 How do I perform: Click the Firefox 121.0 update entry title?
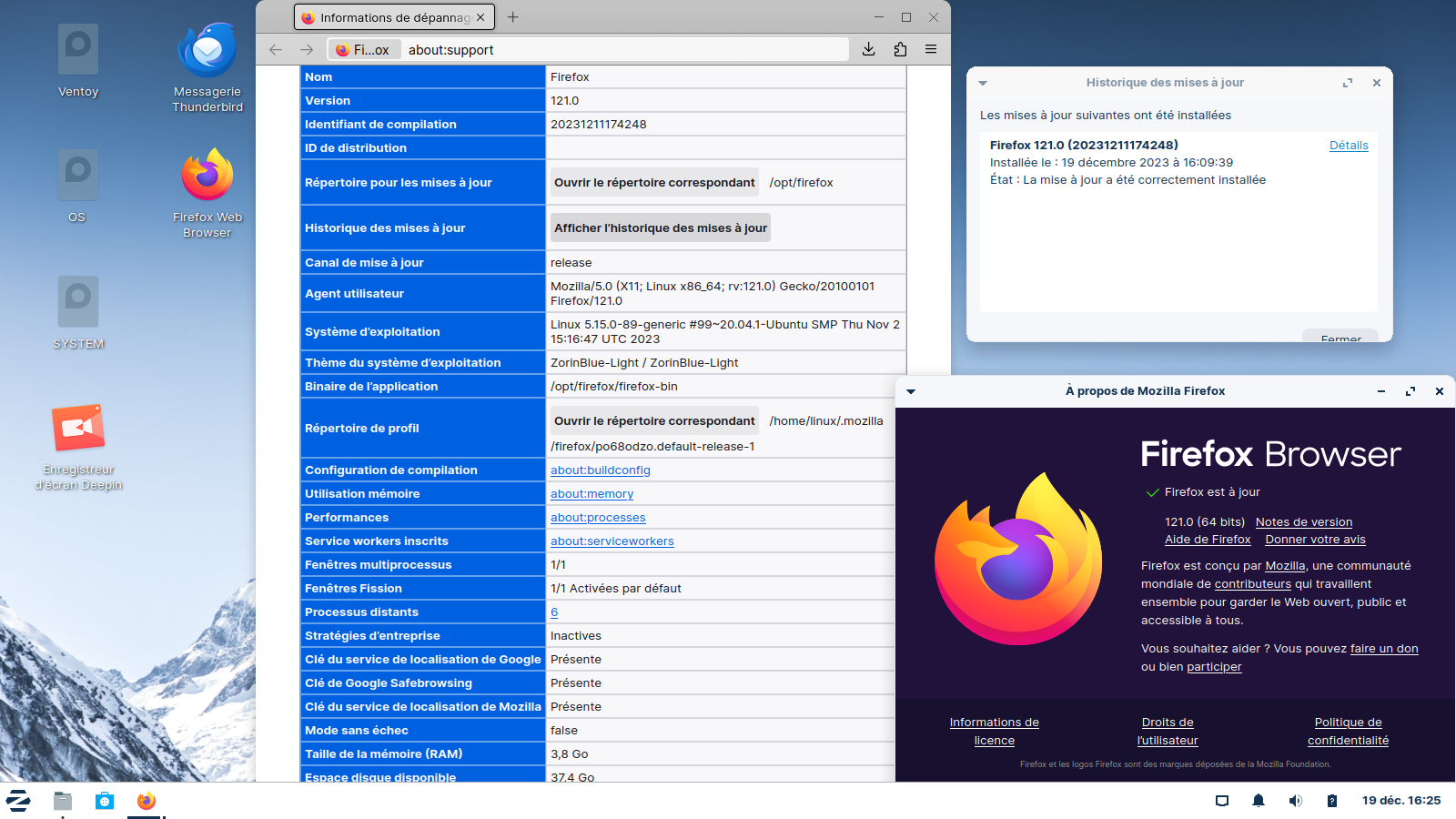[x=1084, y=146]
